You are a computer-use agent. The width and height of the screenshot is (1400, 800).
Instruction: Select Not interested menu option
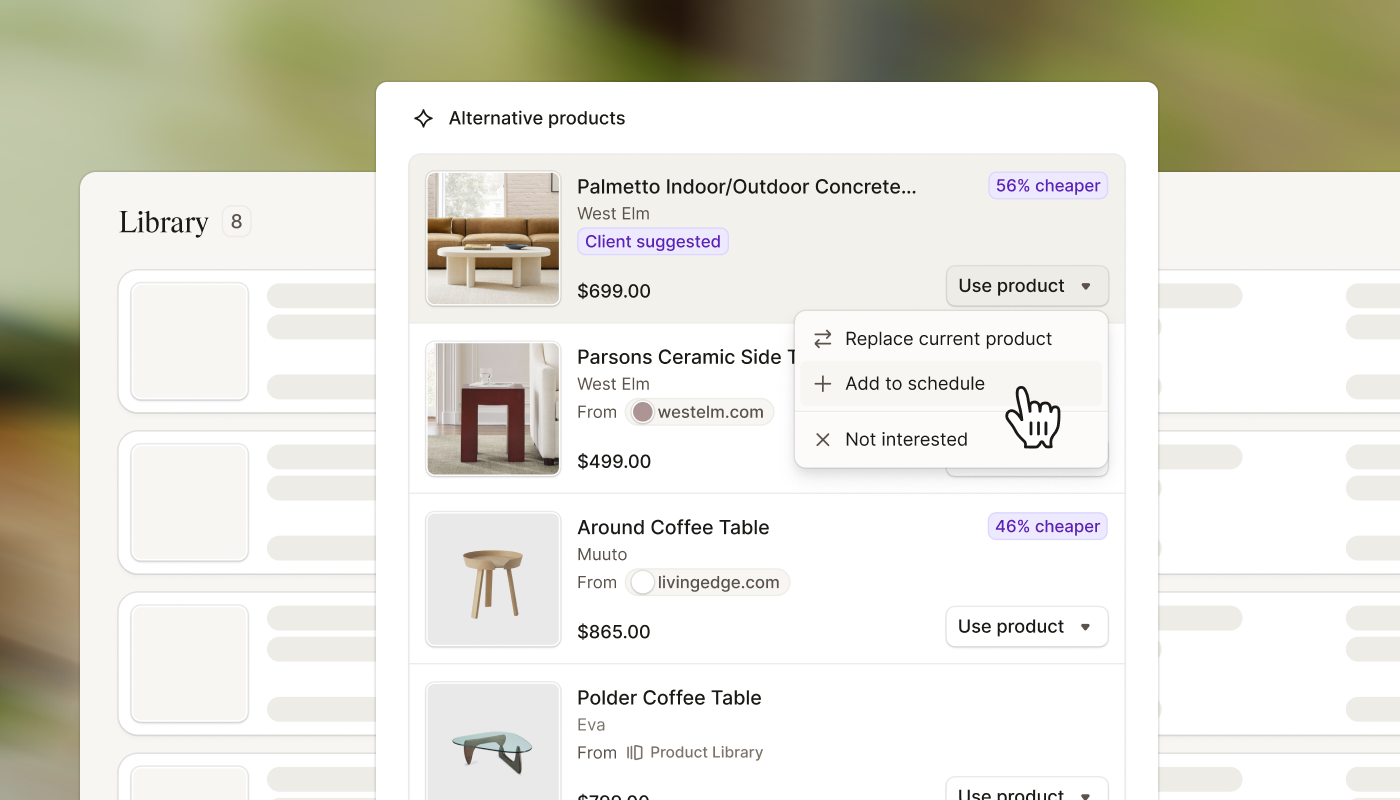click(x=951, y=440)
